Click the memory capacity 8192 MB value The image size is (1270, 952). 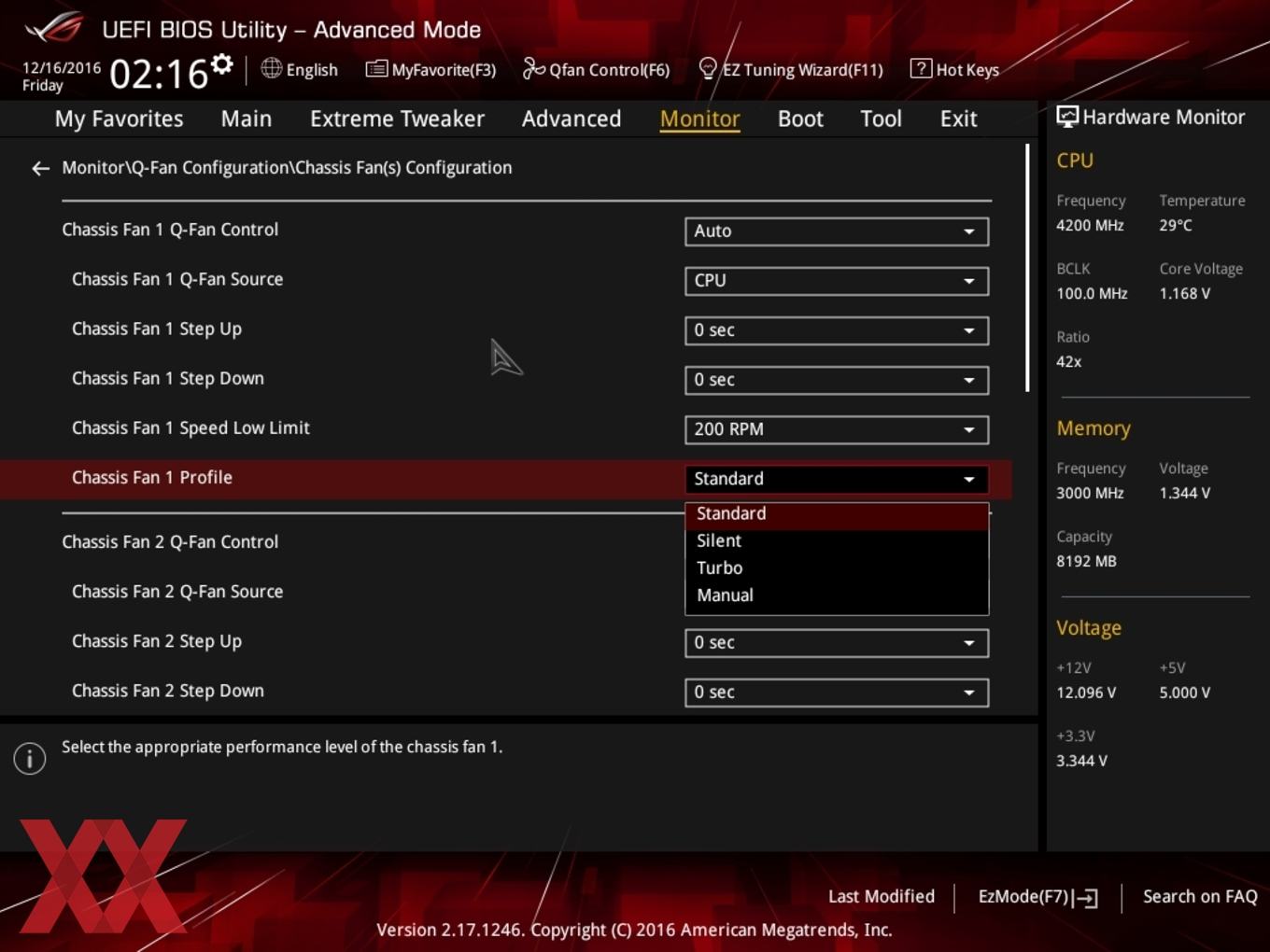(x=1086, y=561)
